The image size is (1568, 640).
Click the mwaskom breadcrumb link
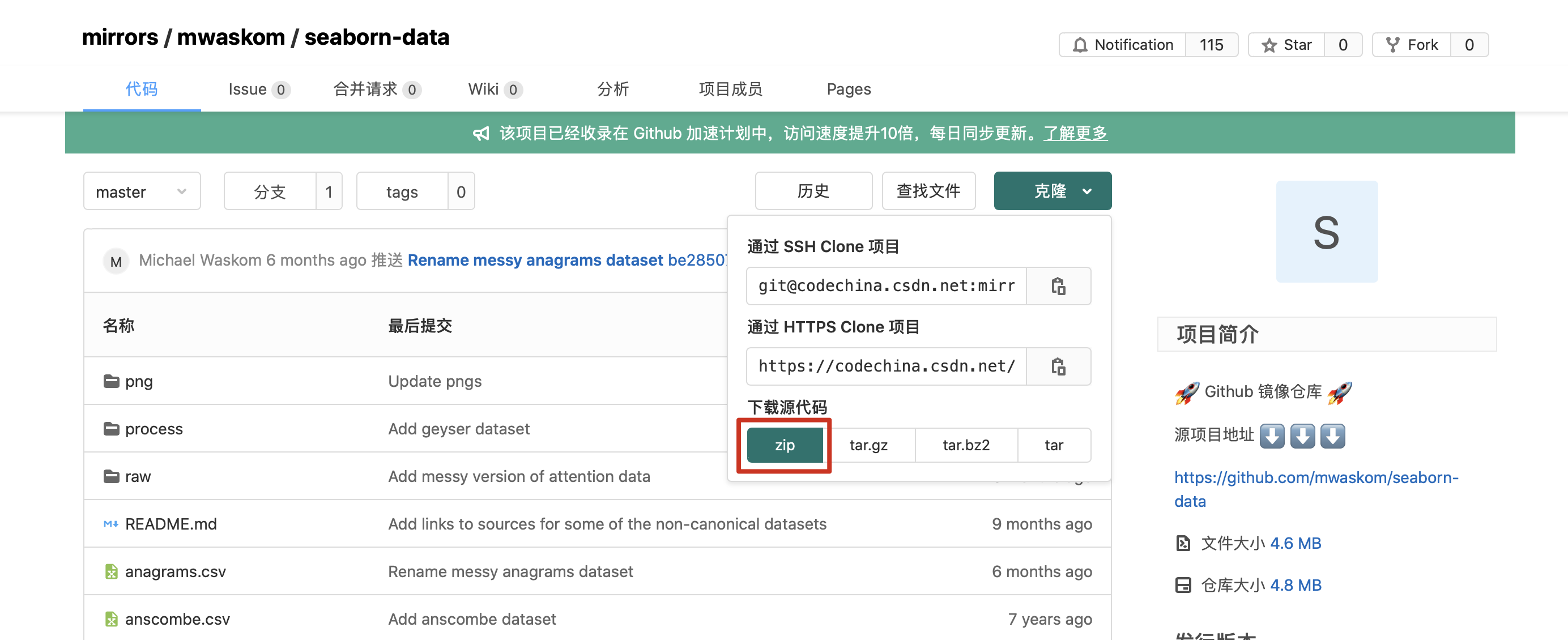[x=231, y=37]
